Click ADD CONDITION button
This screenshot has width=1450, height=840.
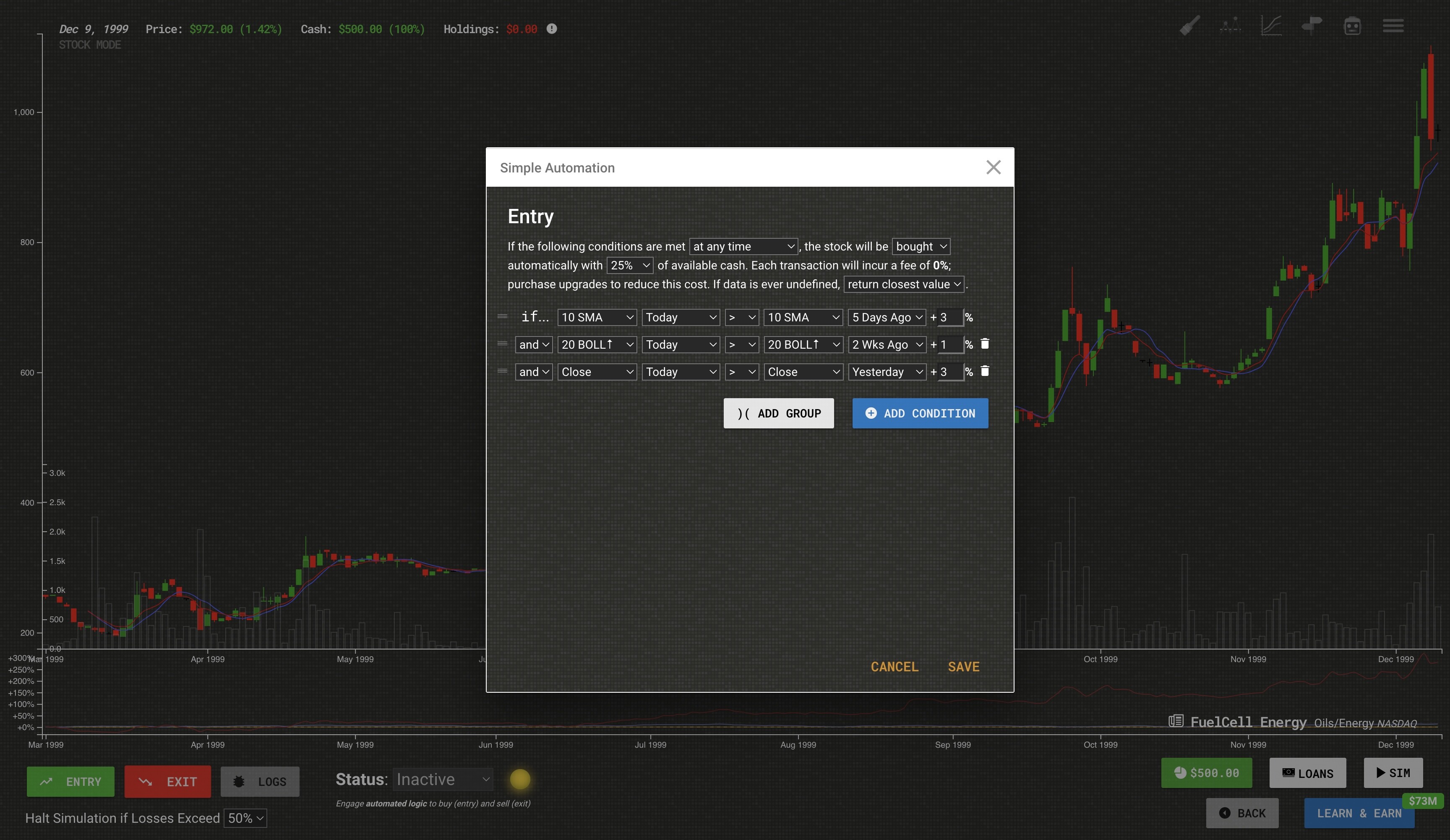coord(920,413)
